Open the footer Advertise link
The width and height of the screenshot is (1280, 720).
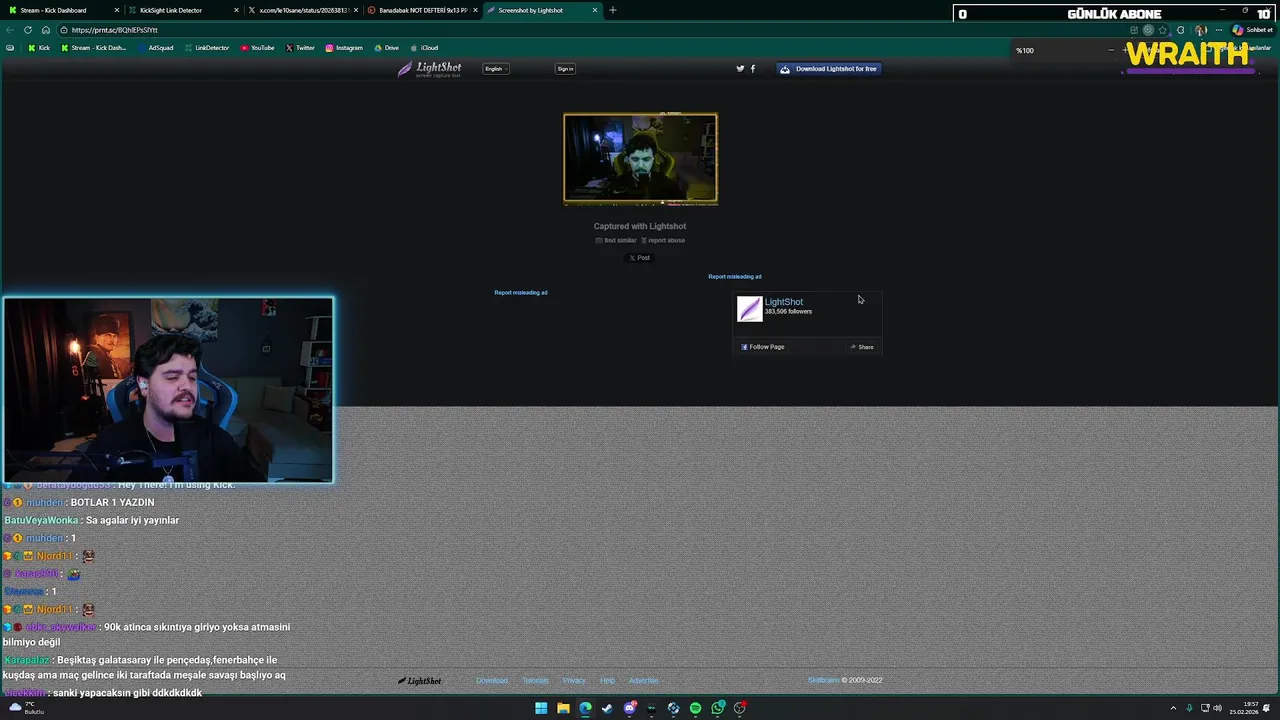(644, 681)
